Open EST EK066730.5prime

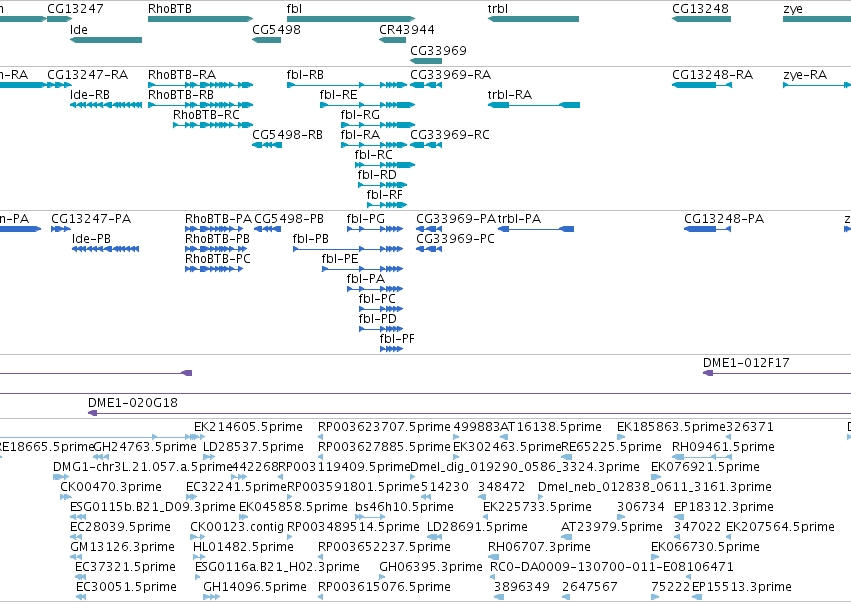[x=705, y=547]
